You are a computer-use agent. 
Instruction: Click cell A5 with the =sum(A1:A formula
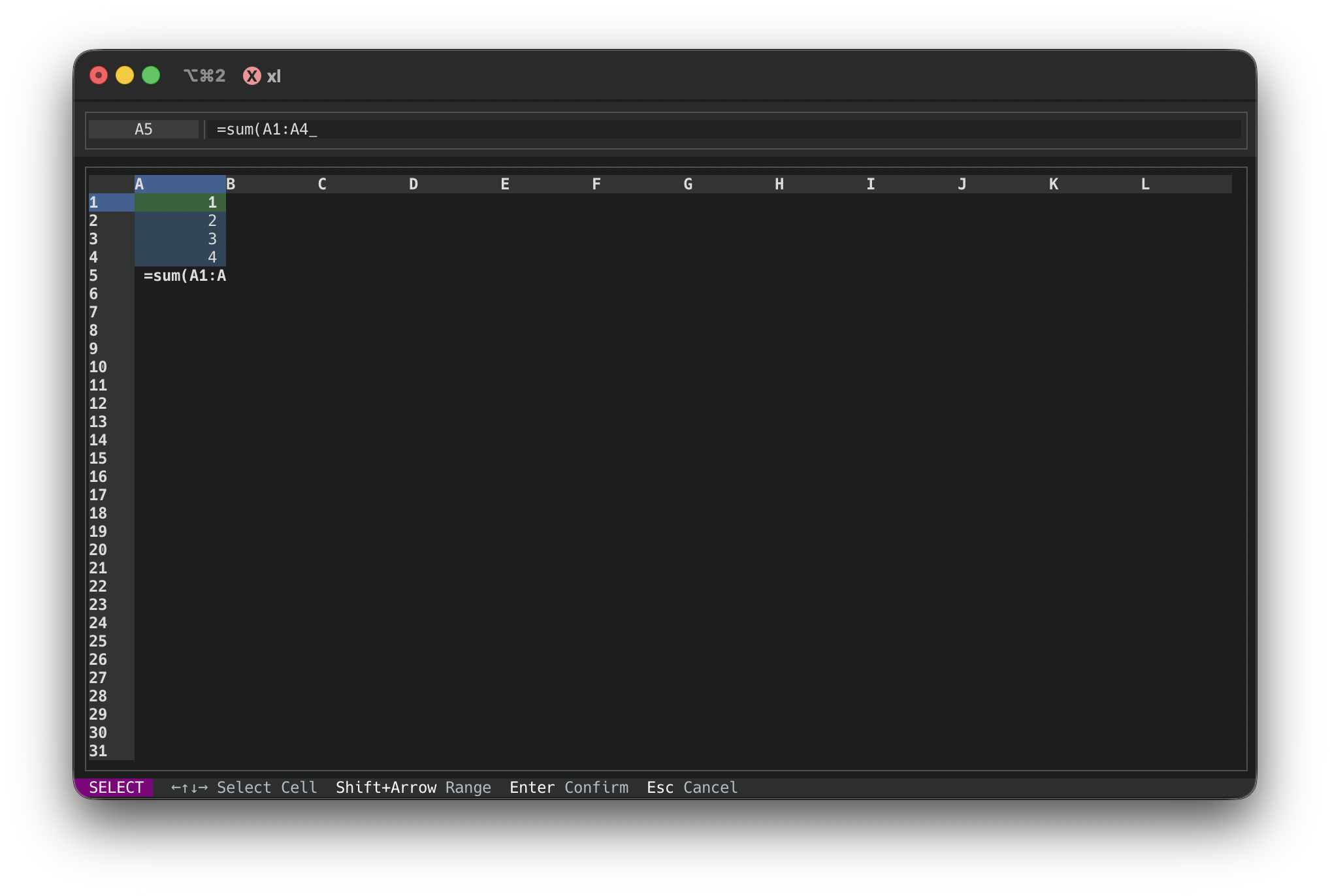(180, 276)
